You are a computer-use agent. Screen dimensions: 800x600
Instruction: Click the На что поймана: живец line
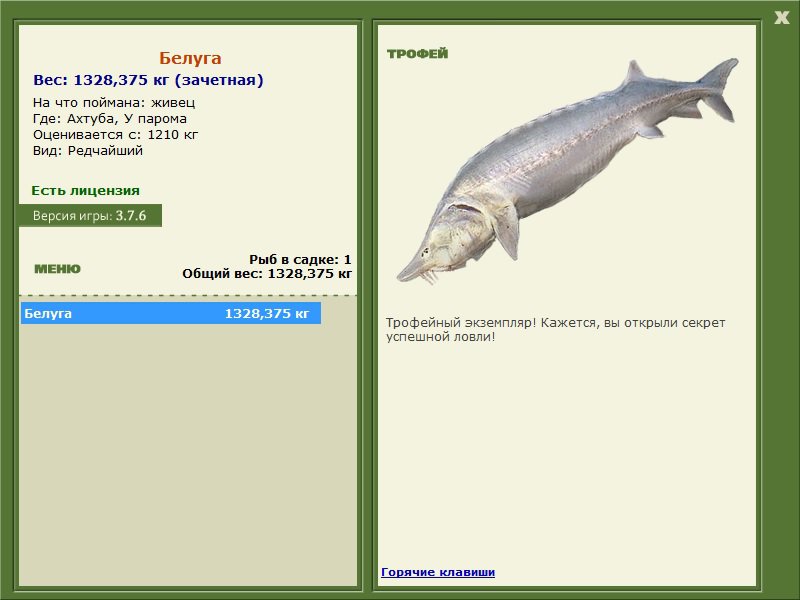[114, 103]
